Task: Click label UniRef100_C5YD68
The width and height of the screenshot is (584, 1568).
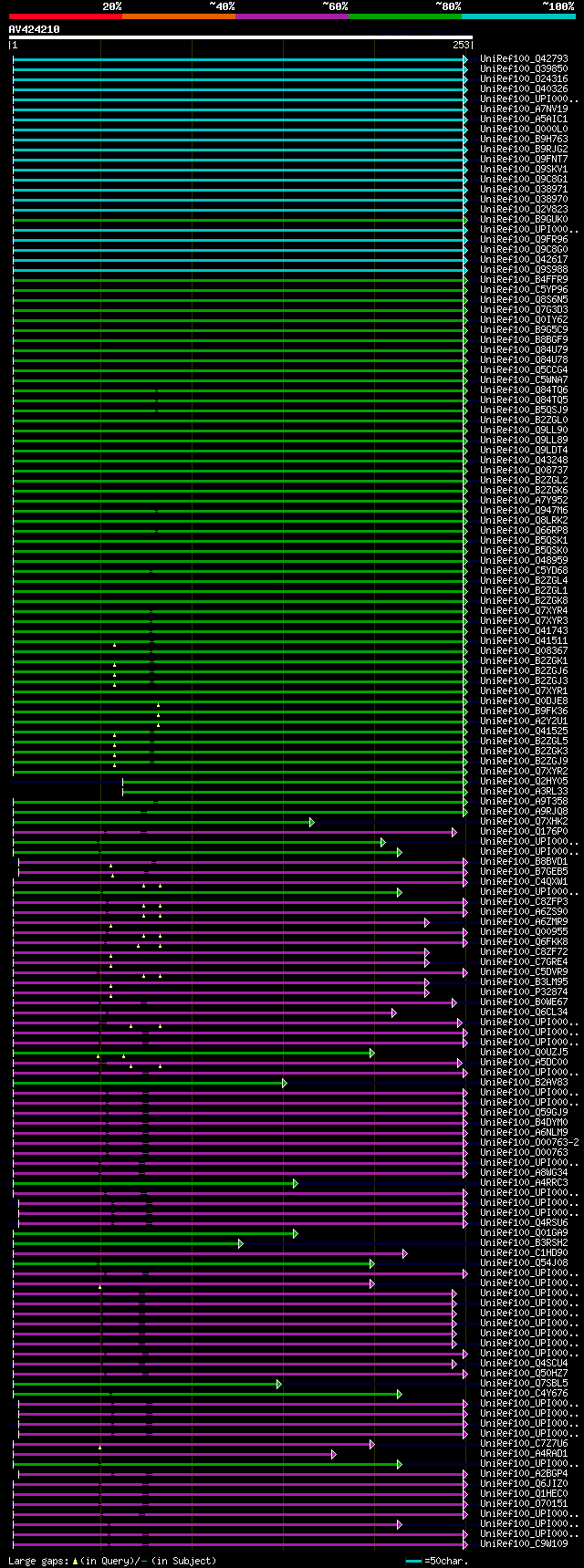Action: pos(524,570)
